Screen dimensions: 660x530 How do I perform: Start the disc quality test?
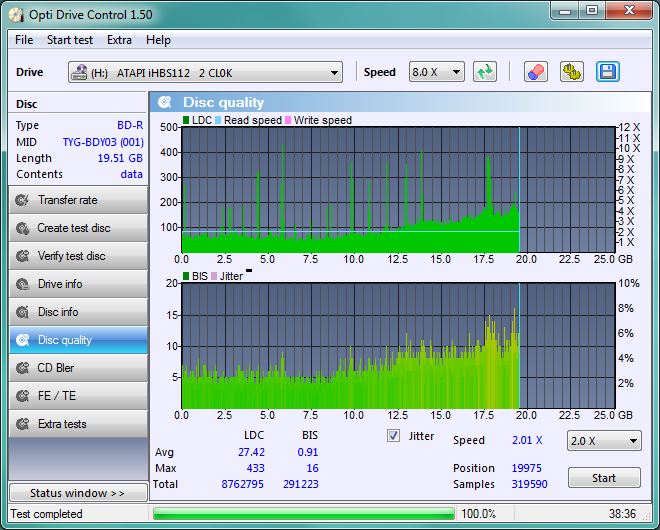[604, 478]
